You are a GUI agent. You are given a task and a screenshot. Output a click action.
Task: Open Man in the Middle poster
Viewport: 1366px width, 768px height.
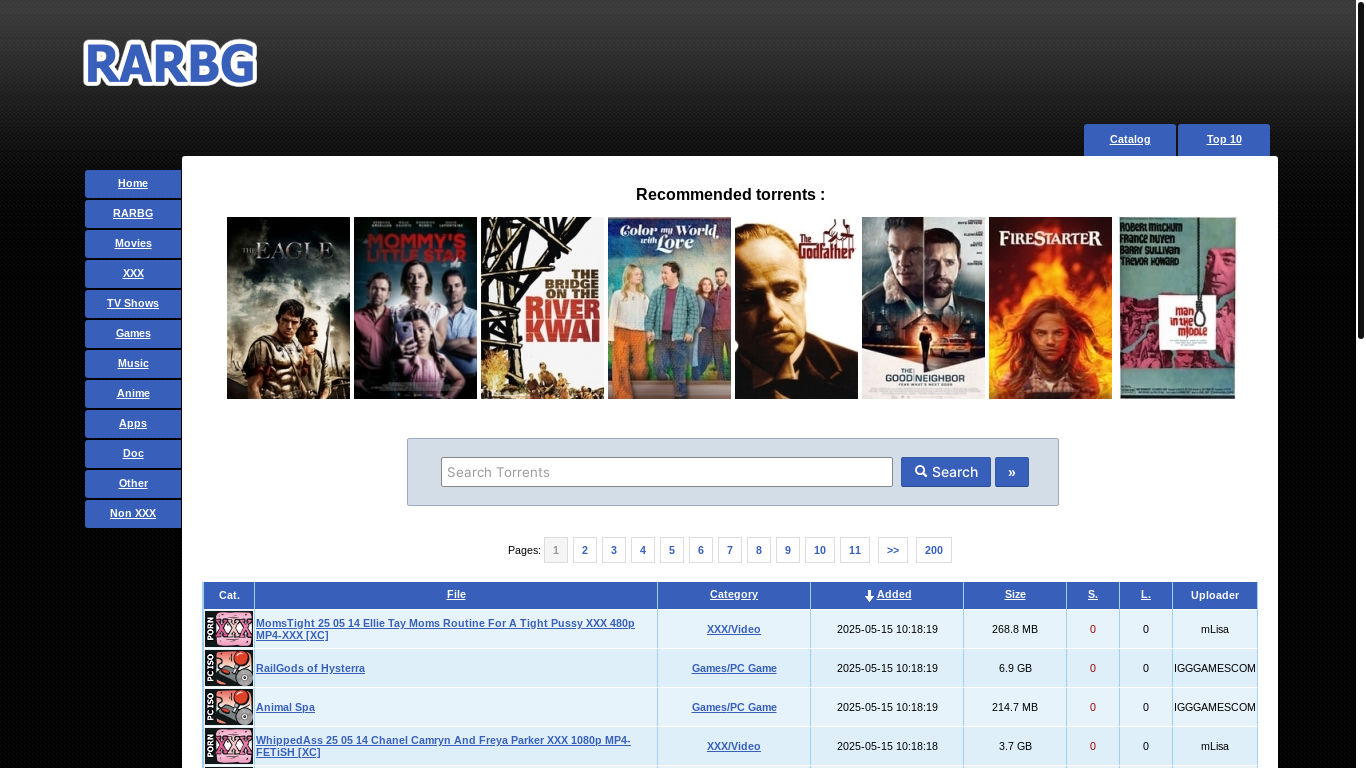(x=1177, y=308)
